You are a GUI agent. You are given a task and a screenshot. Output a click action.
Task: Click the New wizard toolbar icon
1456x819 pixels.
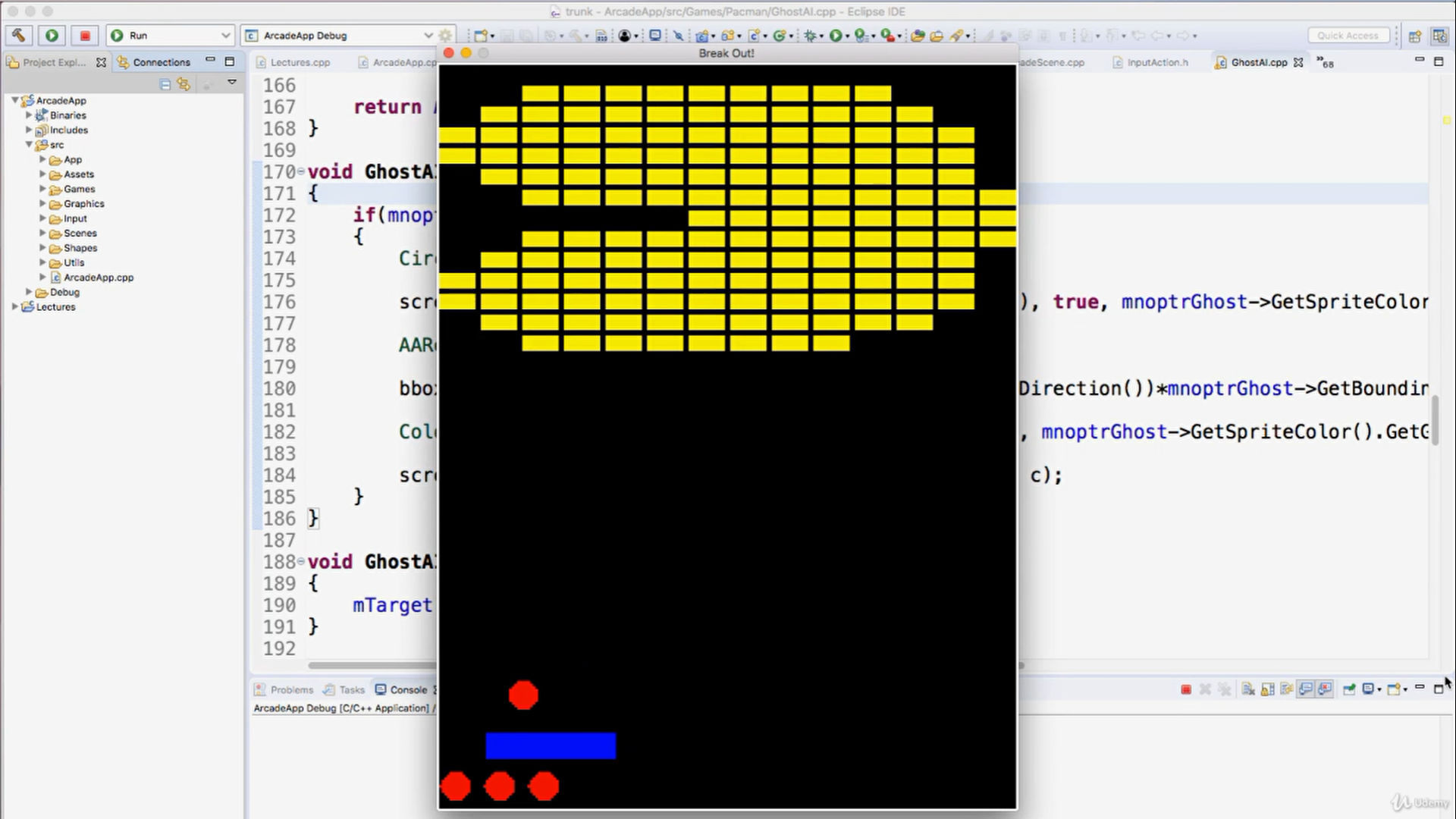pos(481,36)
